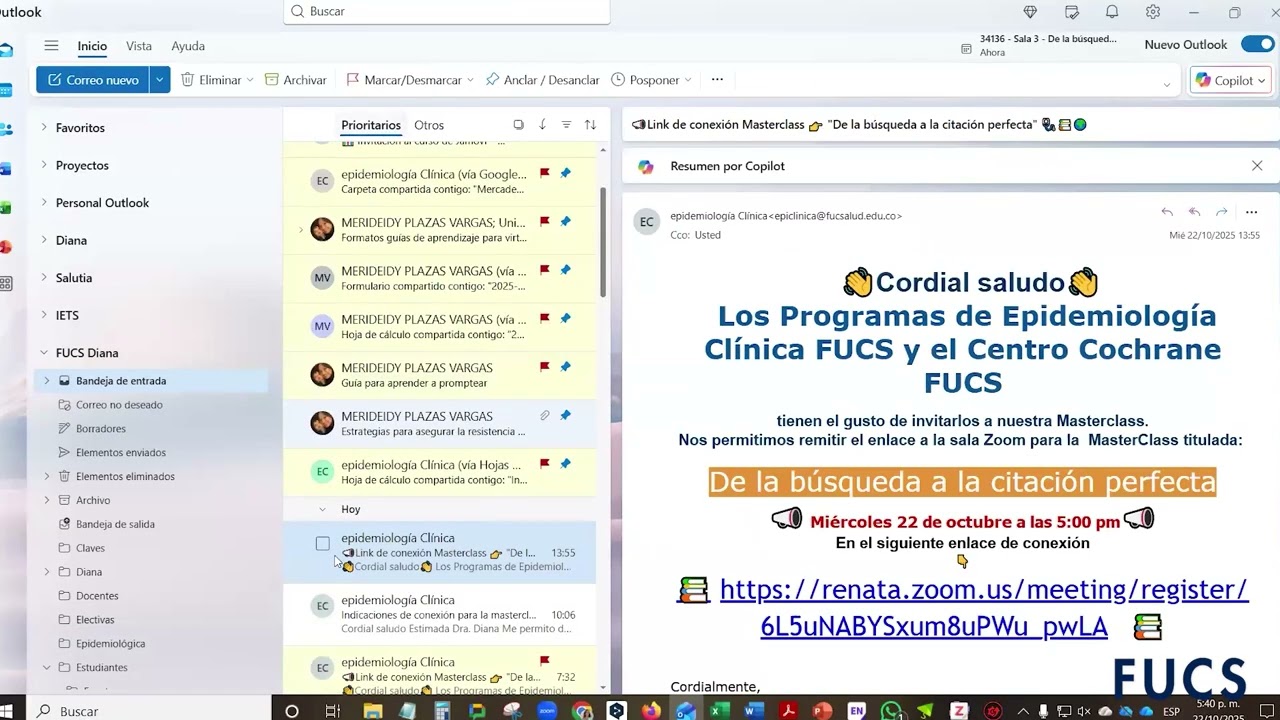Open the hamburger navigation menu
Image resolution: width=1280 pixels, height=720 pixels.
point(51,45)
